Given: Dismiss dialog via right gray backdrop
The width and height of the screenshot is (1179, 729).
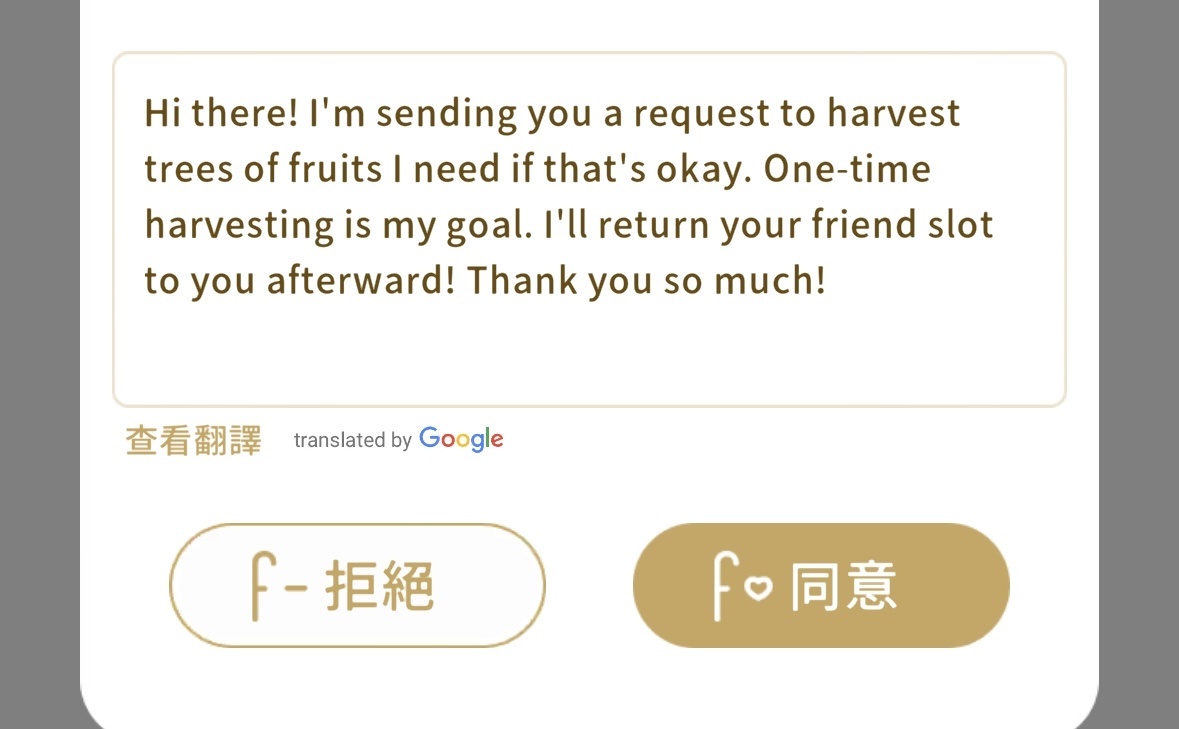Looking at the screenshot, I should pyautogui.click(x=1138, y=364).
